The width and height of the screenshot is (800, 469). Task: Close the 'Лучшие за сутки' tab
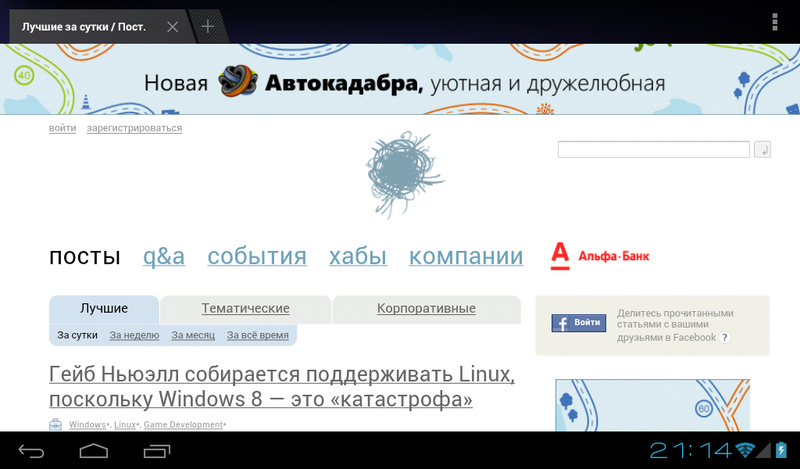pyautogui.click(x=172, y=27)
